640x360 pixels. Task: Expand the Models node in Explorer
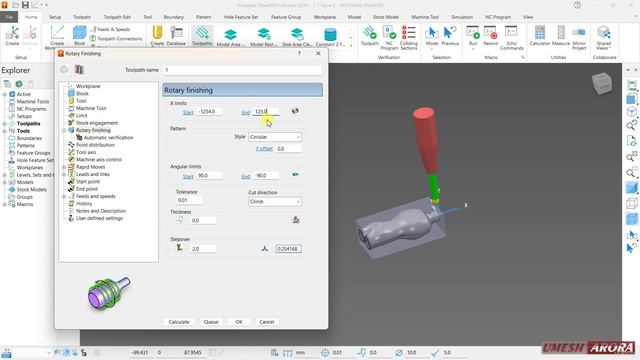[4, 182]
